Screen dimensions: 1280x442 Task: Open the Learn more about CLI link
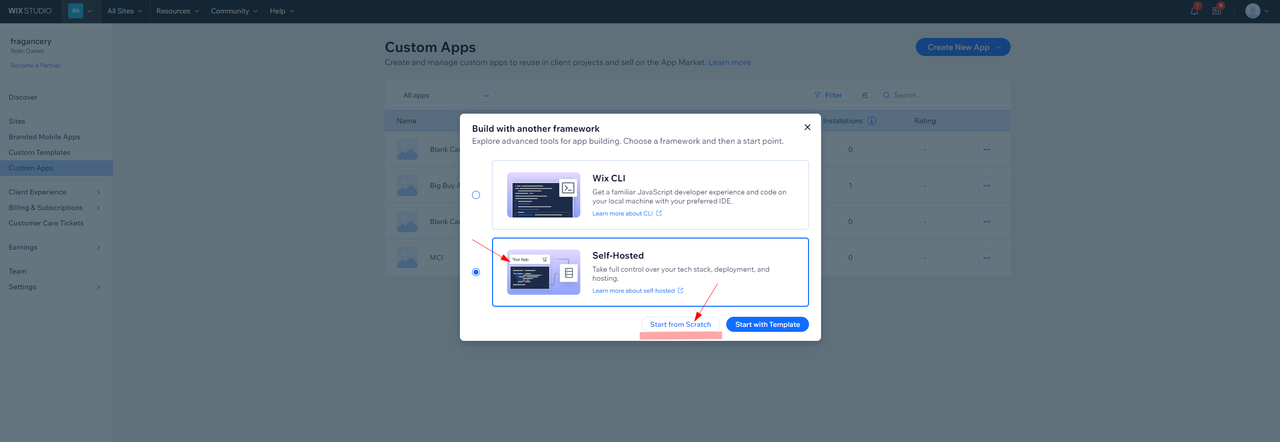[626, 213]
